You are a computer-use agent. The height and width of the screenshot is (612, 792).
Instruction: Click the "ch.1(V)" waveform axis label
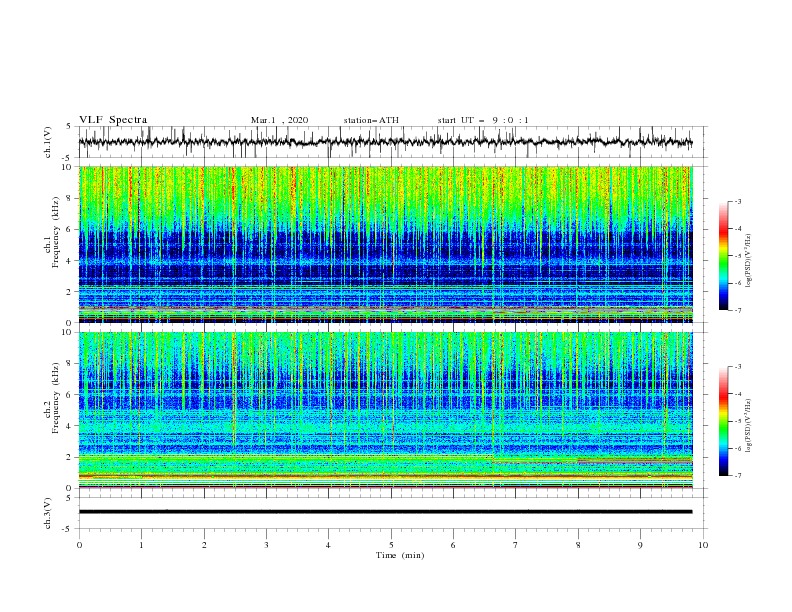coord(48,142)
